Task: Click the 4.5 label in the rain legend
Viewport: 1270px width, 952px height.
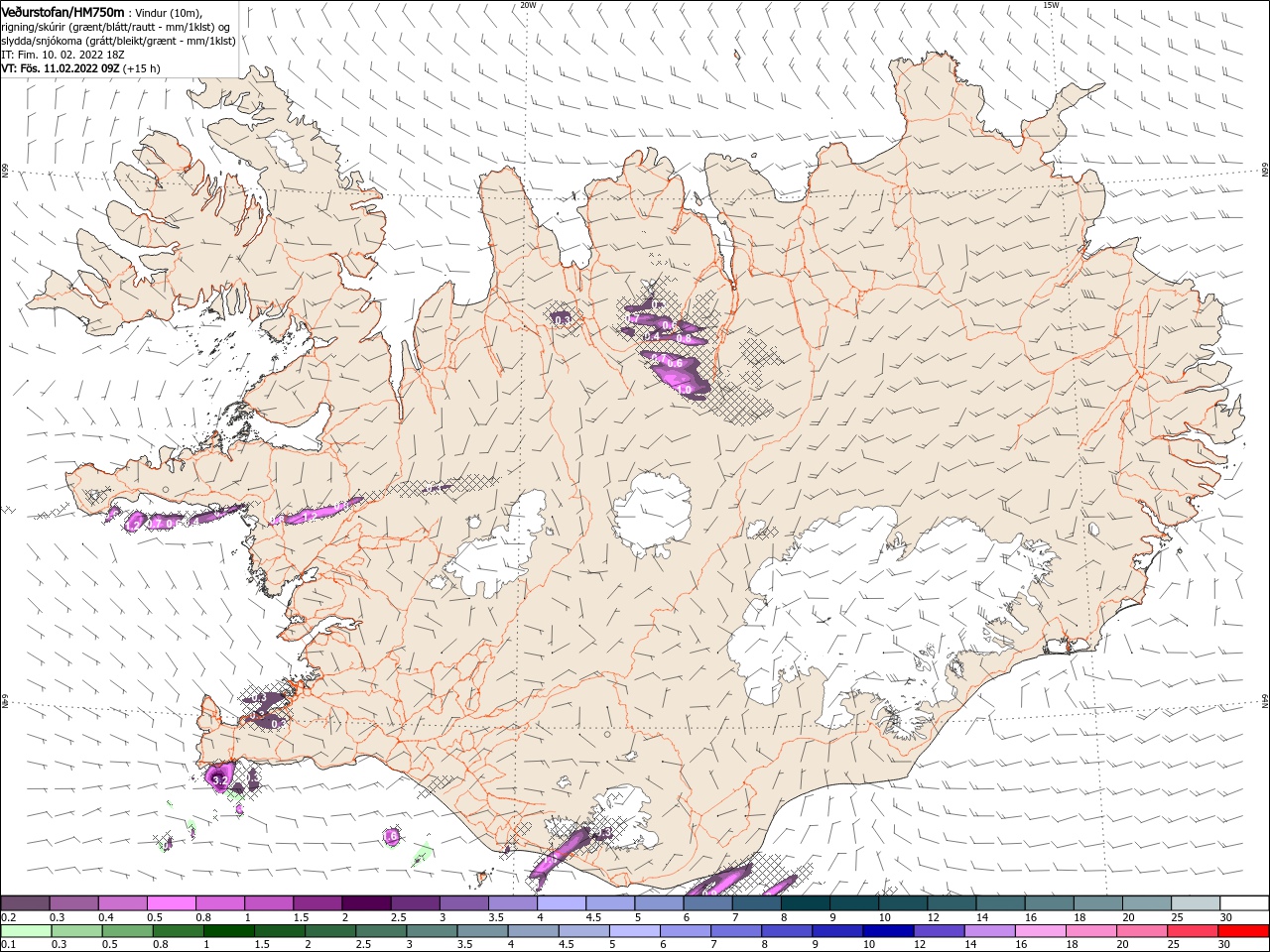Action: click(x=566, y=945)
